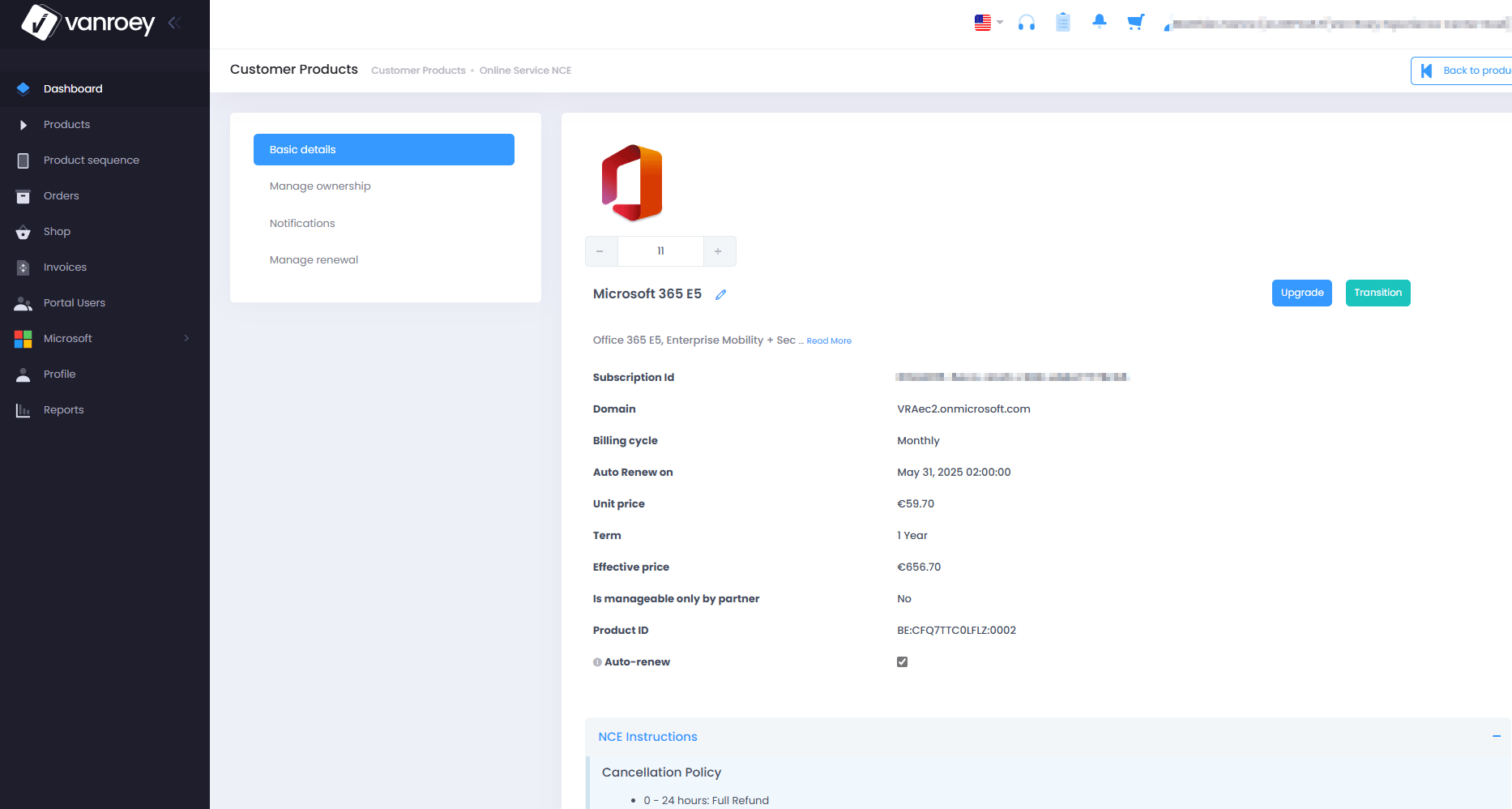The width and height of the screenshot is (1512, 809).
Task: Click Back to products button
Action: point(1462,71)
